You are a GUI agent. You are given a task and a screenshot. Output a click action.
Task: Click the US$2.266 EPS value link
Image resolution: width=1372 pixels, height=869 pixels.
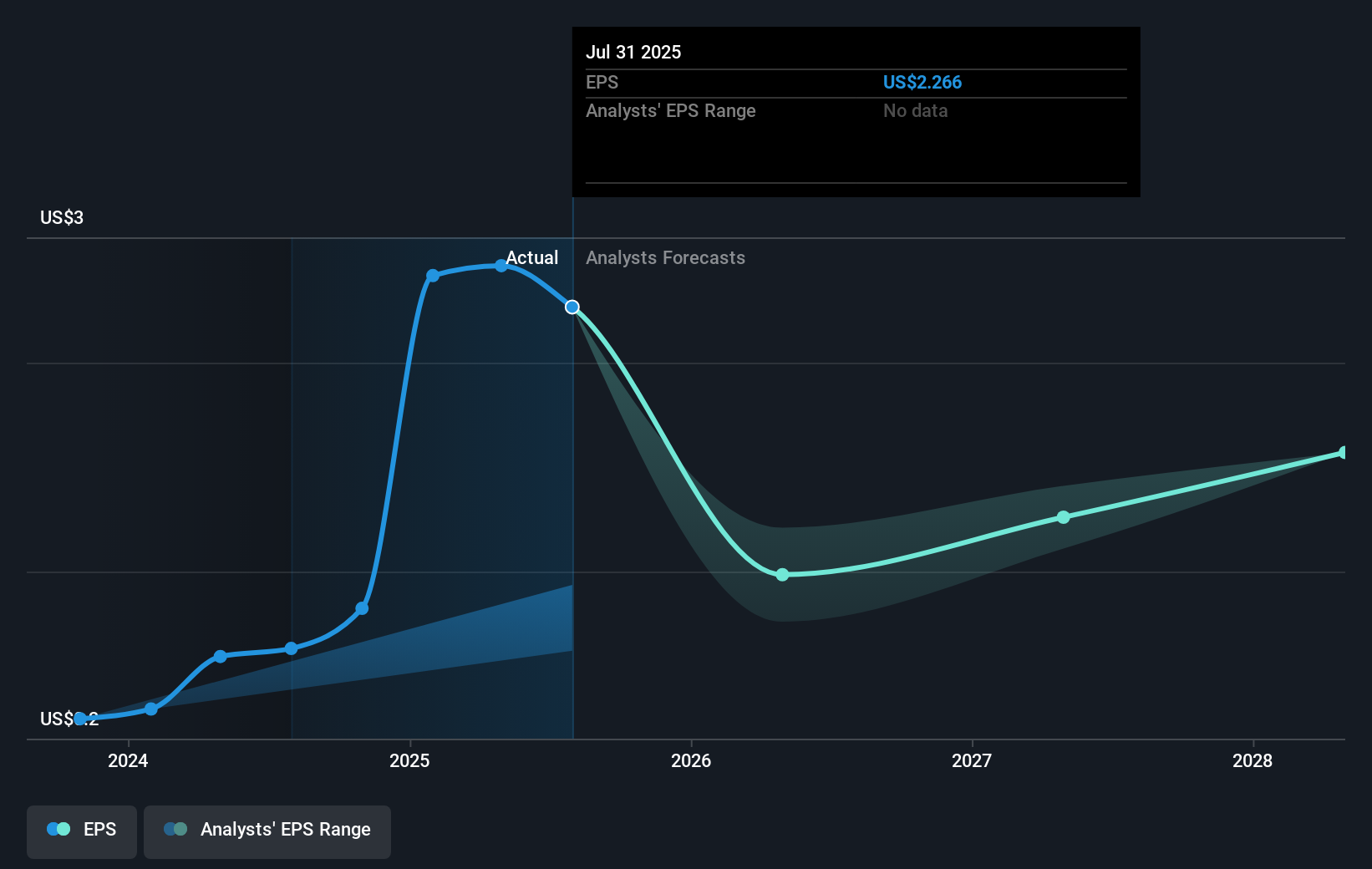922,82
